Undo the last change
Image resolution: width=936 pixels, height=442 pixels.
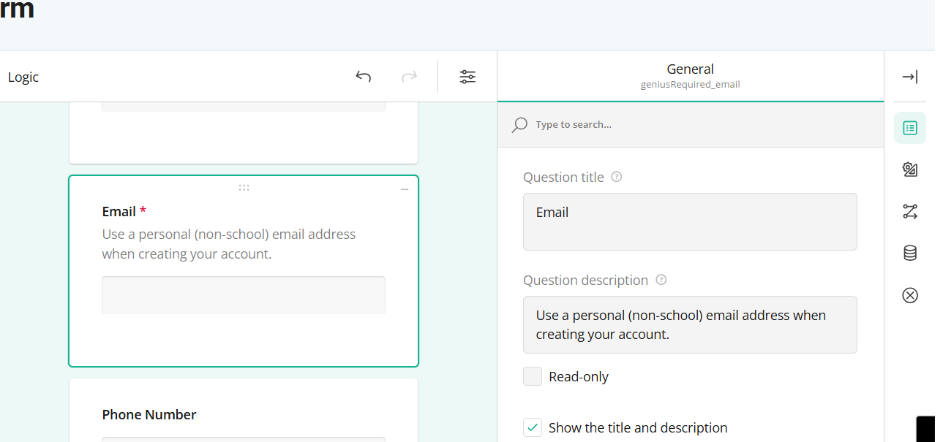point(363,76)
